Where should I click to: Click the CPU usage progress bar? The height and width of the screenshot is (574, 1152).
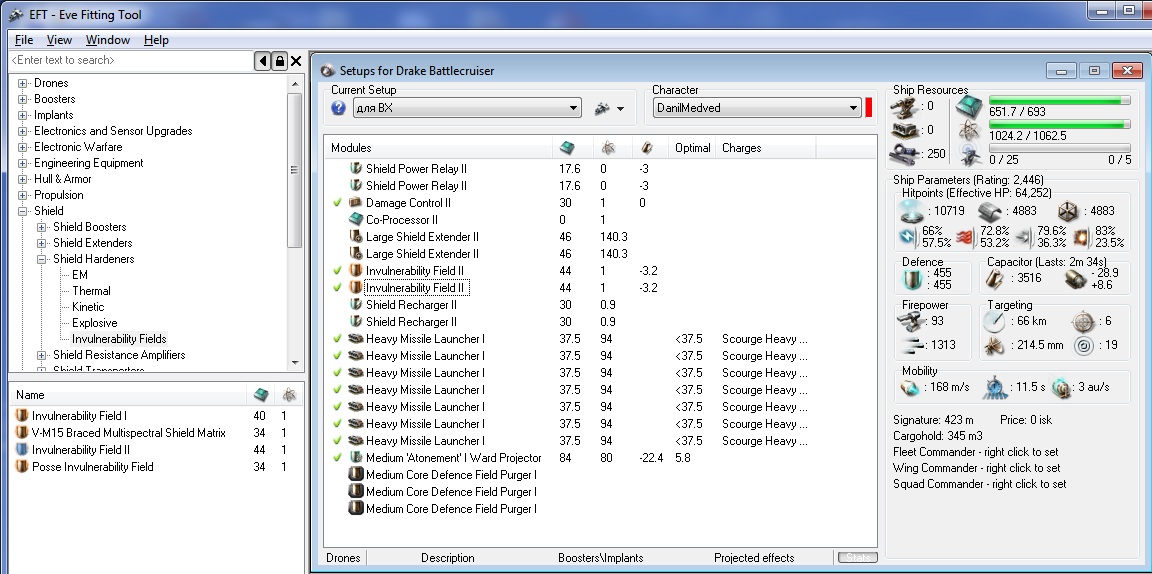point(1060,100)
